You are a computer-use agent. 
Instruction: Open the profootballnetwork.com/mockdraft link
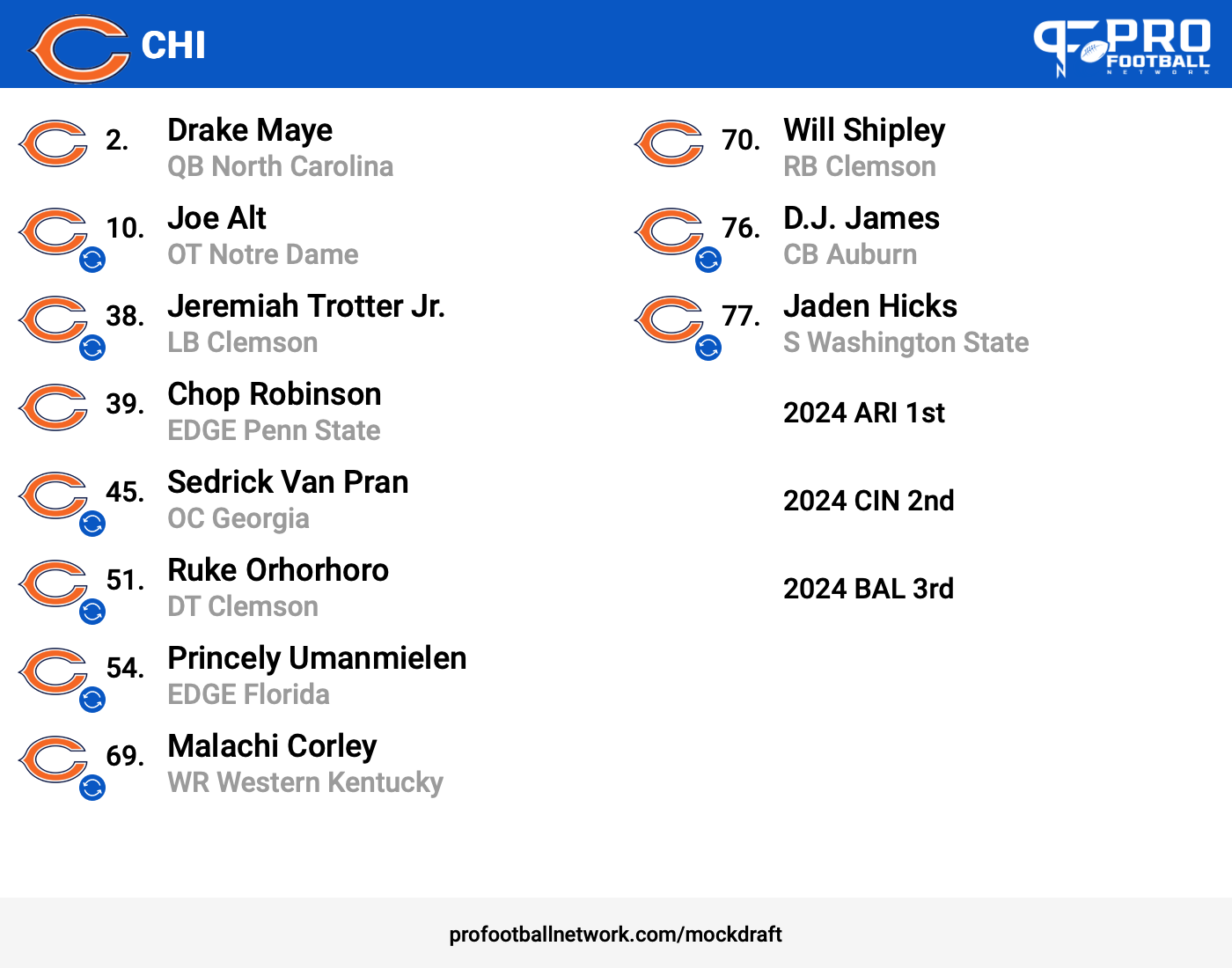[x=615, y=935]
